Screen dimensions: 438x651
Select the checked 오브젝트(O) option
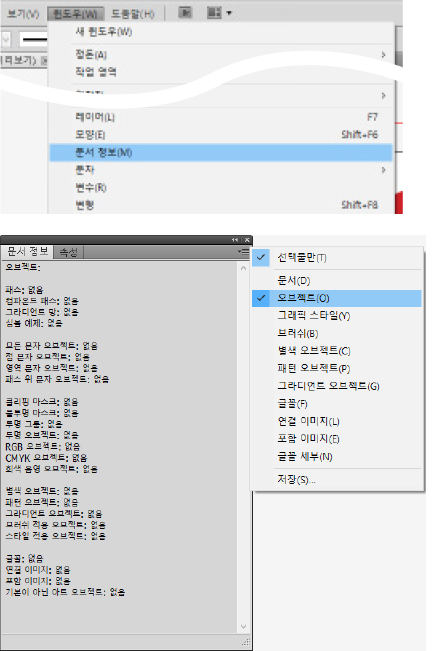point(337,298)
